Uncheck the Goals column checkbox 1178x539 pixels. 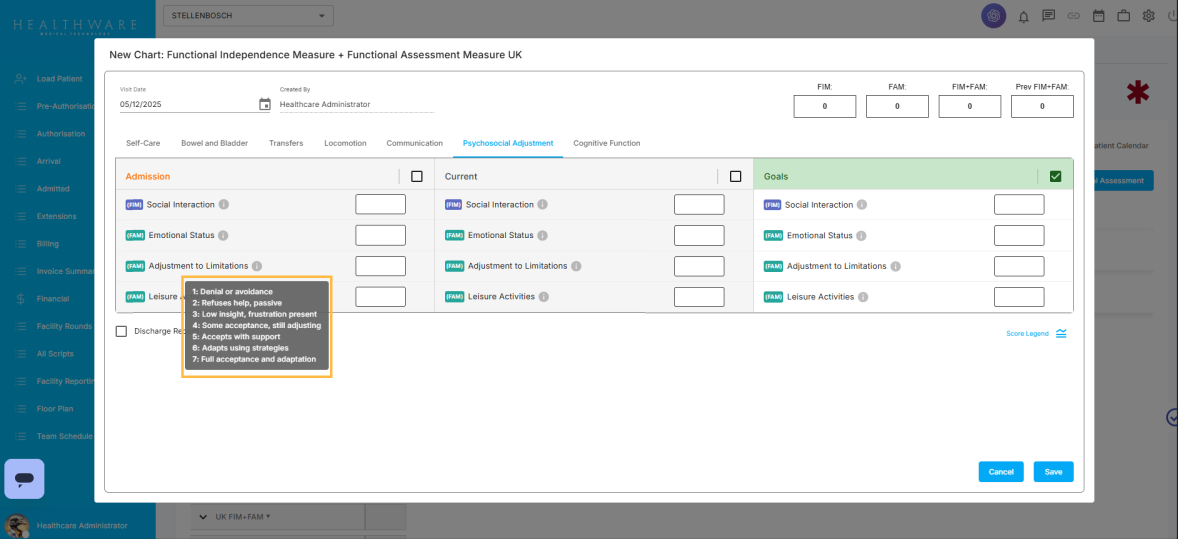pos(1055,176)
